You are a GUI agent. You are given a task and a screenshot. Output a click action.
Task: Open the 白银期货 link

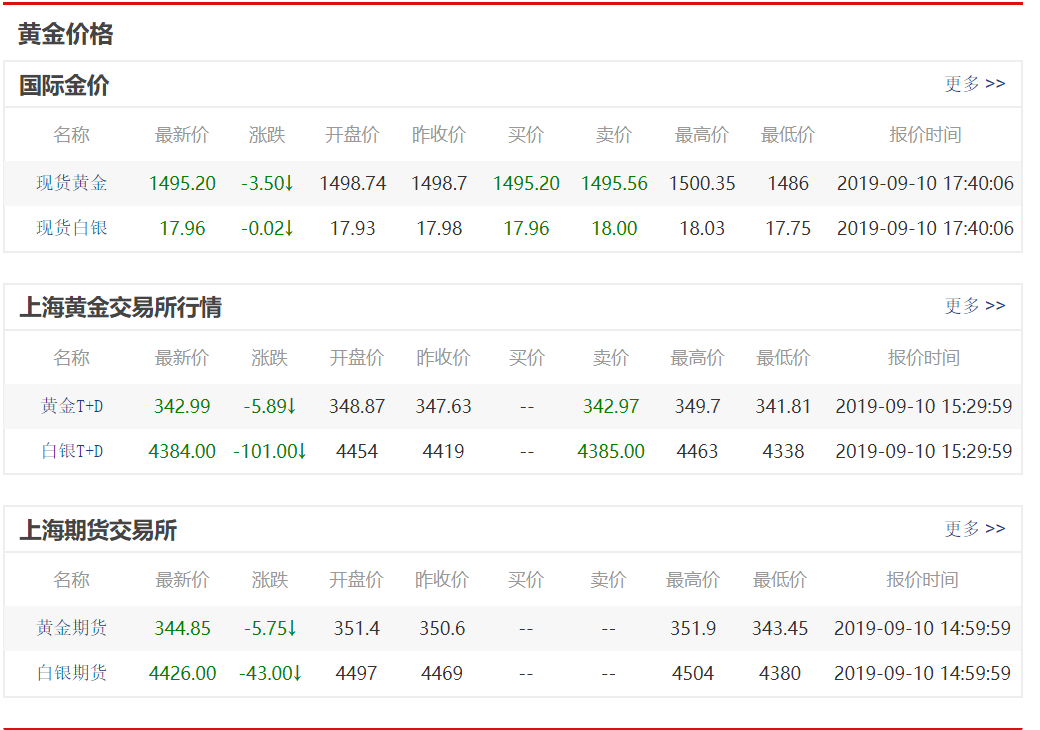72,674
